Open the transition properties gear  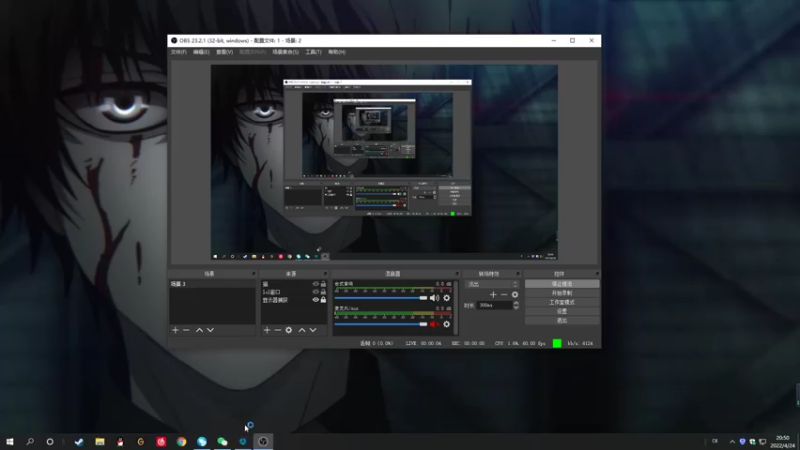[515, 294]
